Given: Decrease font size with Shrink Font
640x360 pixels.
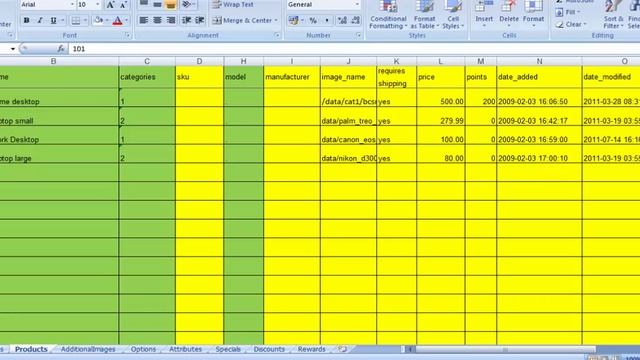Looking at the screenshot, I should (x=123, y=4).
